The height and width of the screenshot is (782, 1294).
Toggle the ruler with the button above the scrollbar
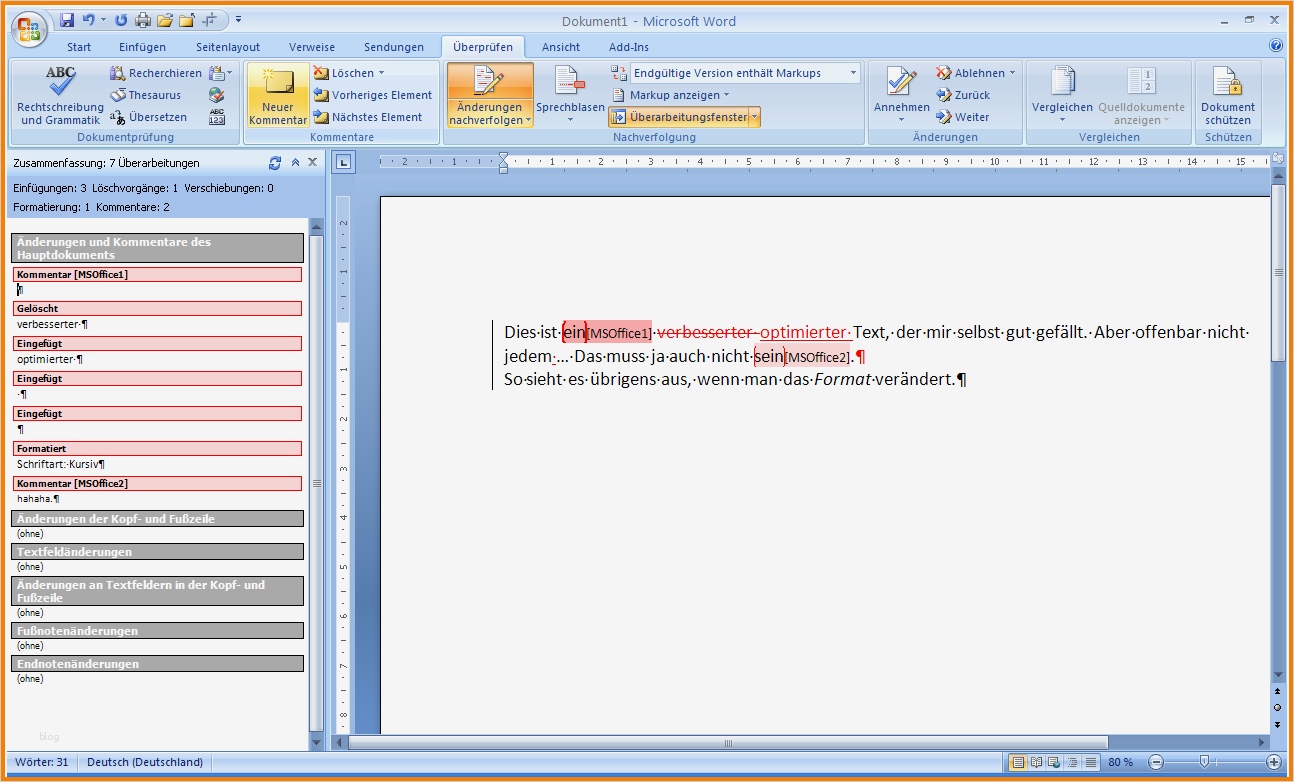click(1277, 160)
